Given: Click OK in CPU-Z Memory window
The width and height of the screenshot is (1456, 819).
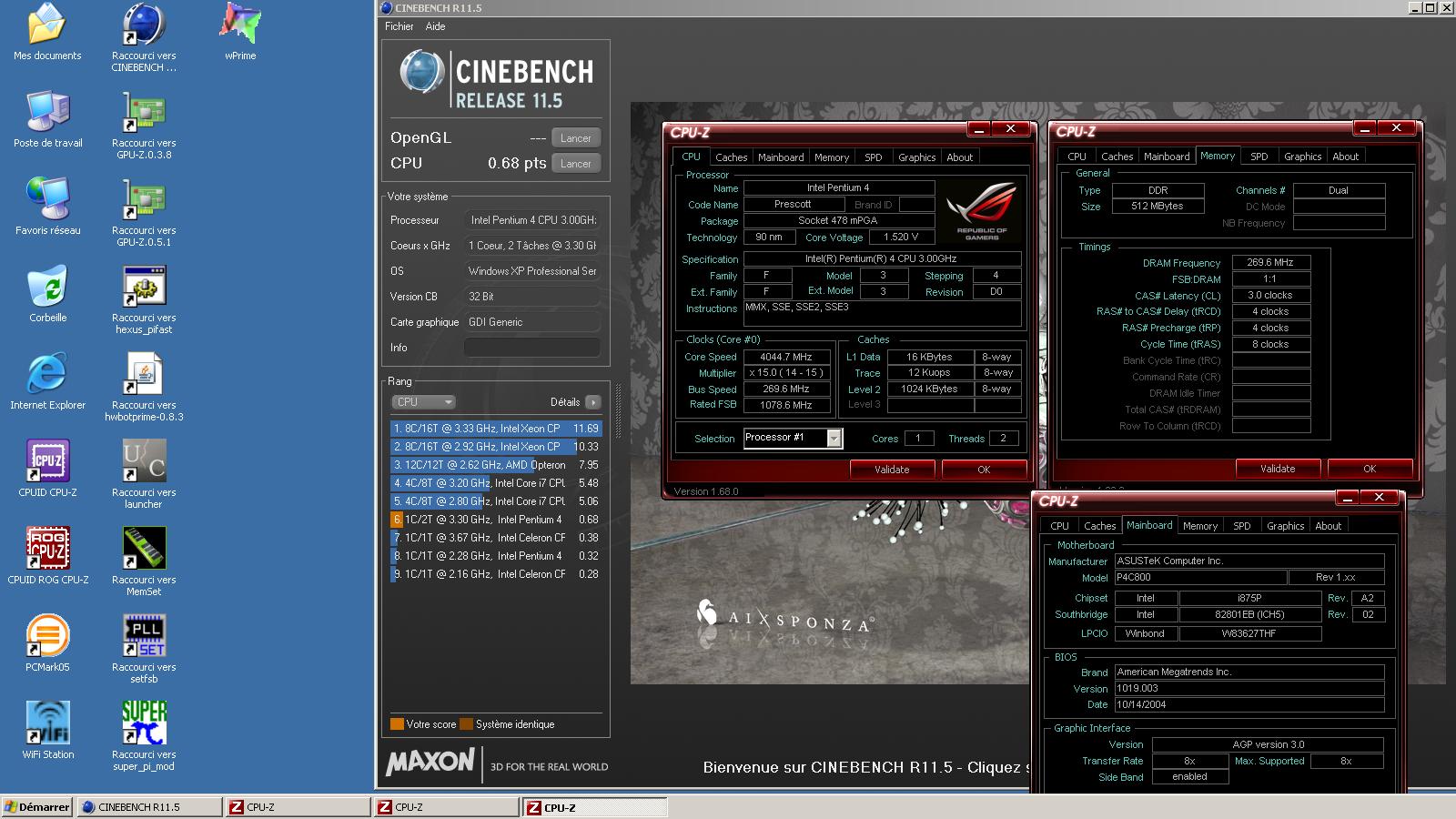Looking at the screenshot, I should tap(1370, 469).
